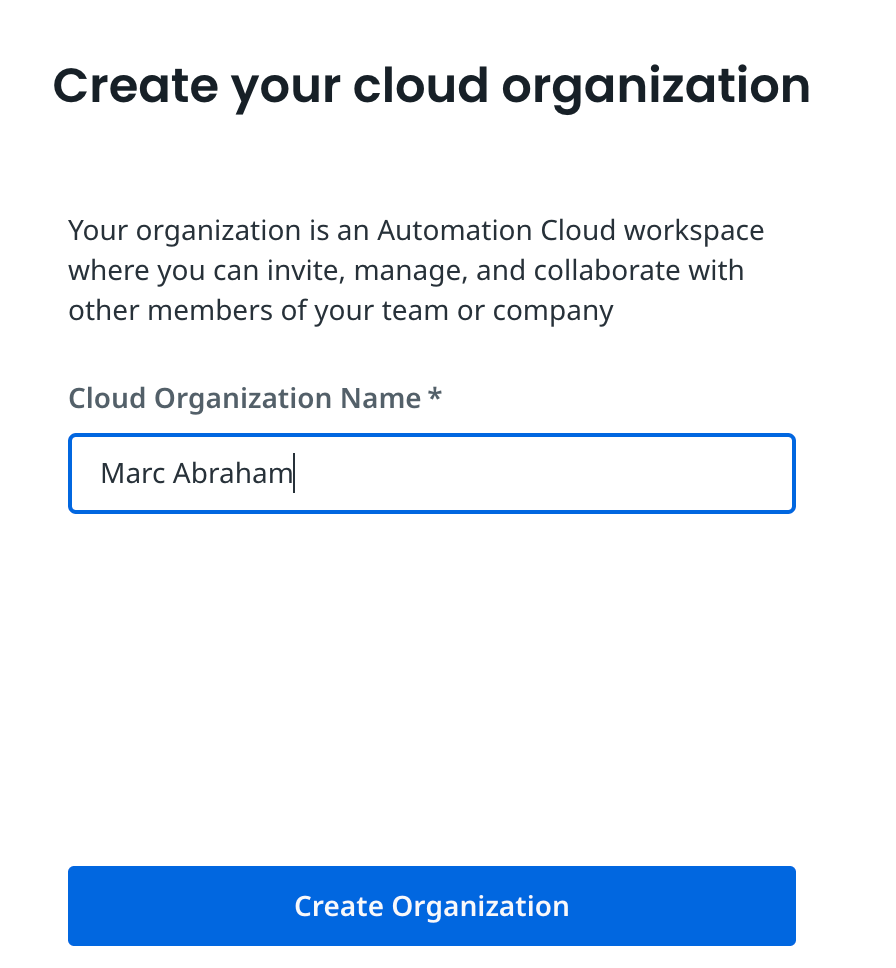Click the word "Create" in the heading
896x968 pixels.
[134, 86]
